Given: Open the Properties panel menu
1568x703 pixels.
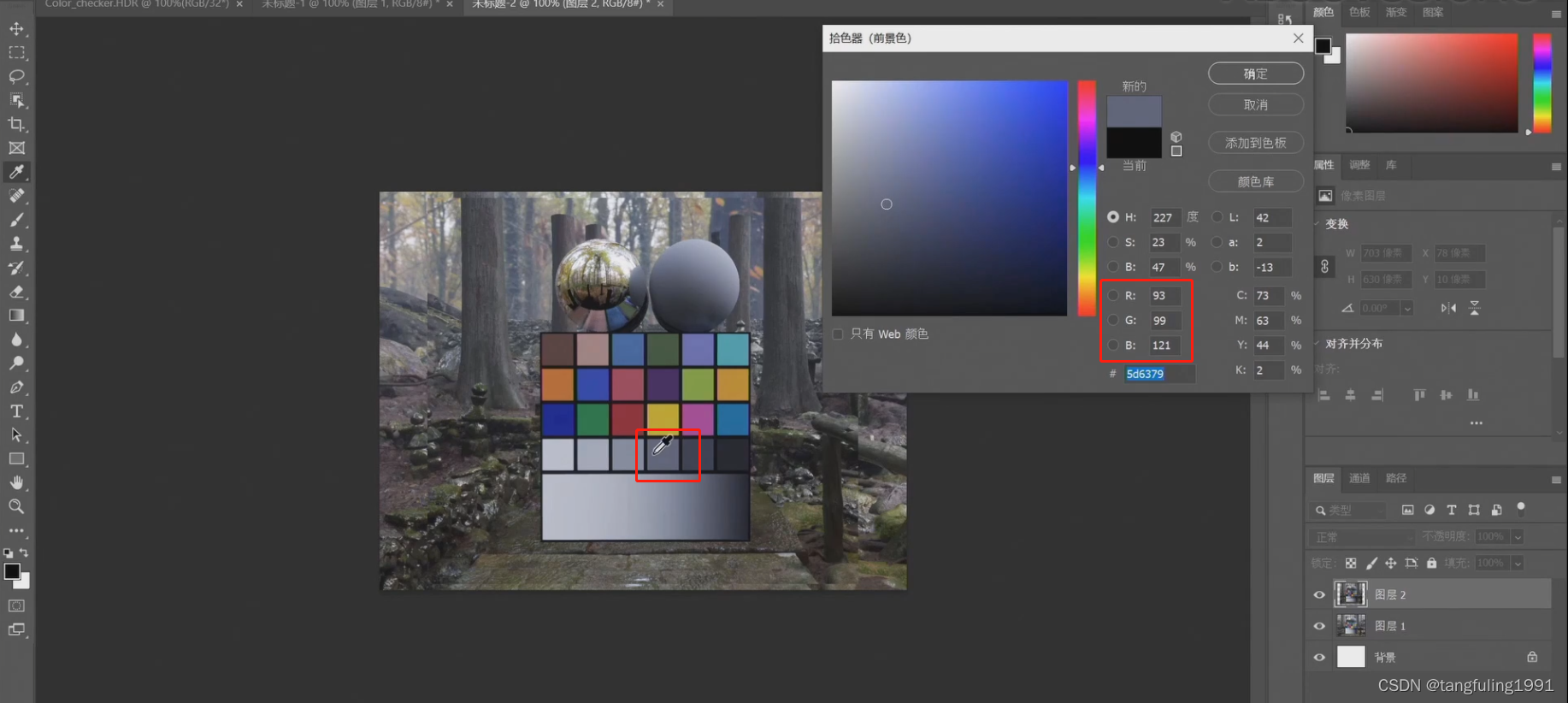Looking at the screenshot, I should coord(1556,166).
